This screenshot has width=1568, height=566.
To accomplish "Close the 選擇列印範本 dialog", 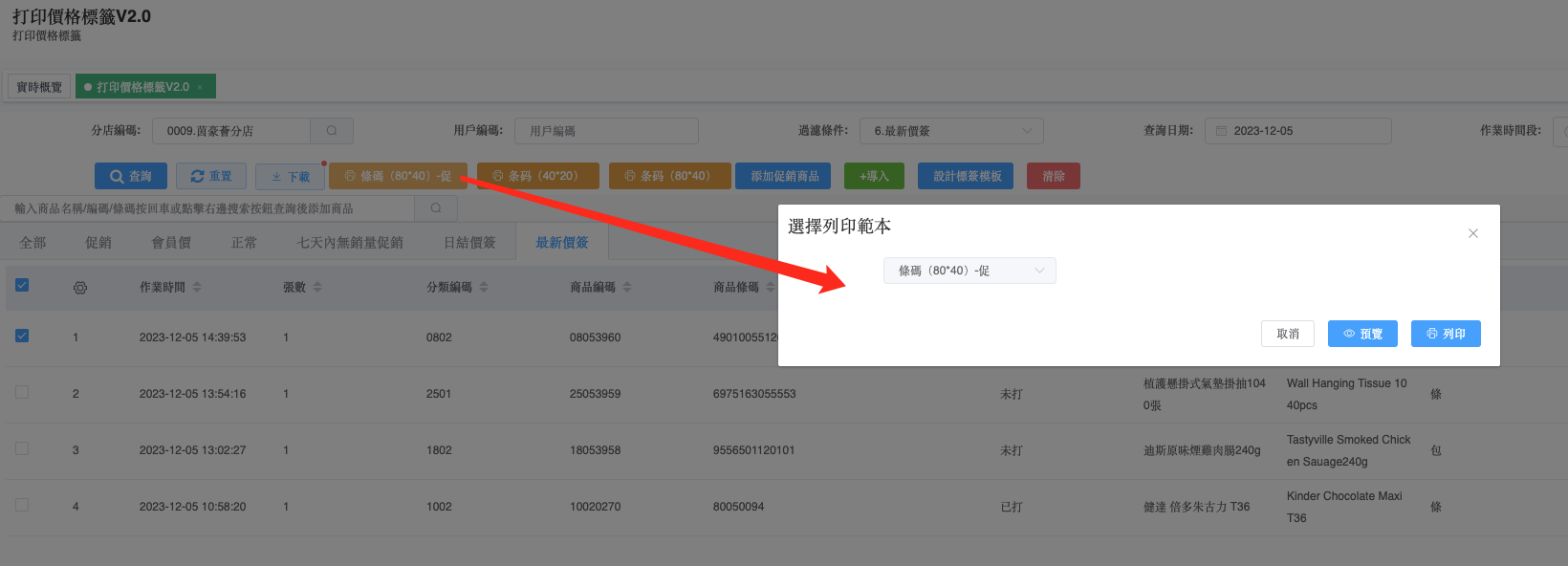I will pos(1473,233).
